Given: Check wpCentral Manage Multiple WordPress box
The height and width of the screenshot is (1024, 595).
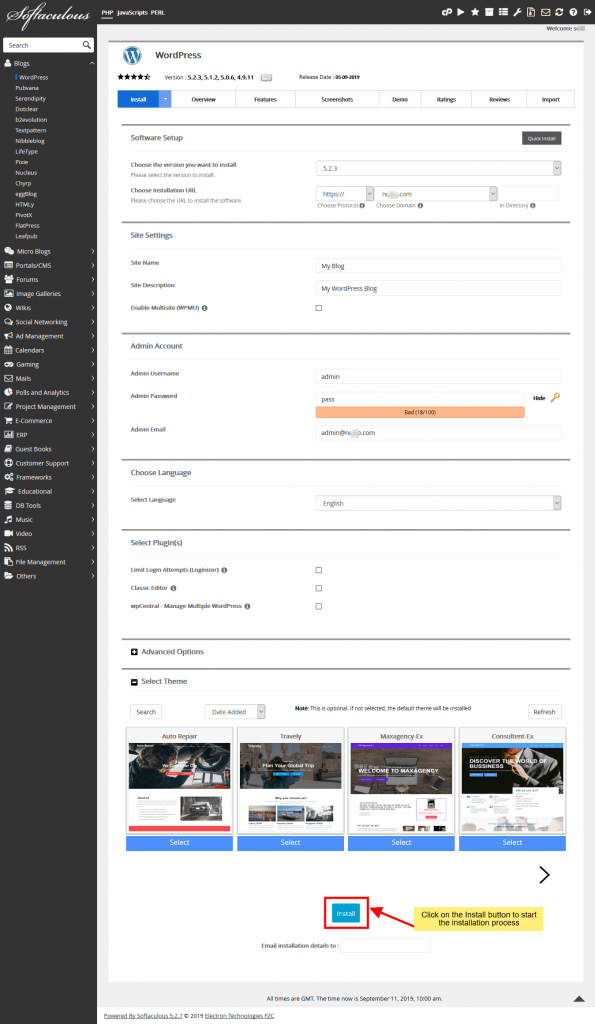Looking at the screenshot, I should pyautogui.click(x=319, y=607).
